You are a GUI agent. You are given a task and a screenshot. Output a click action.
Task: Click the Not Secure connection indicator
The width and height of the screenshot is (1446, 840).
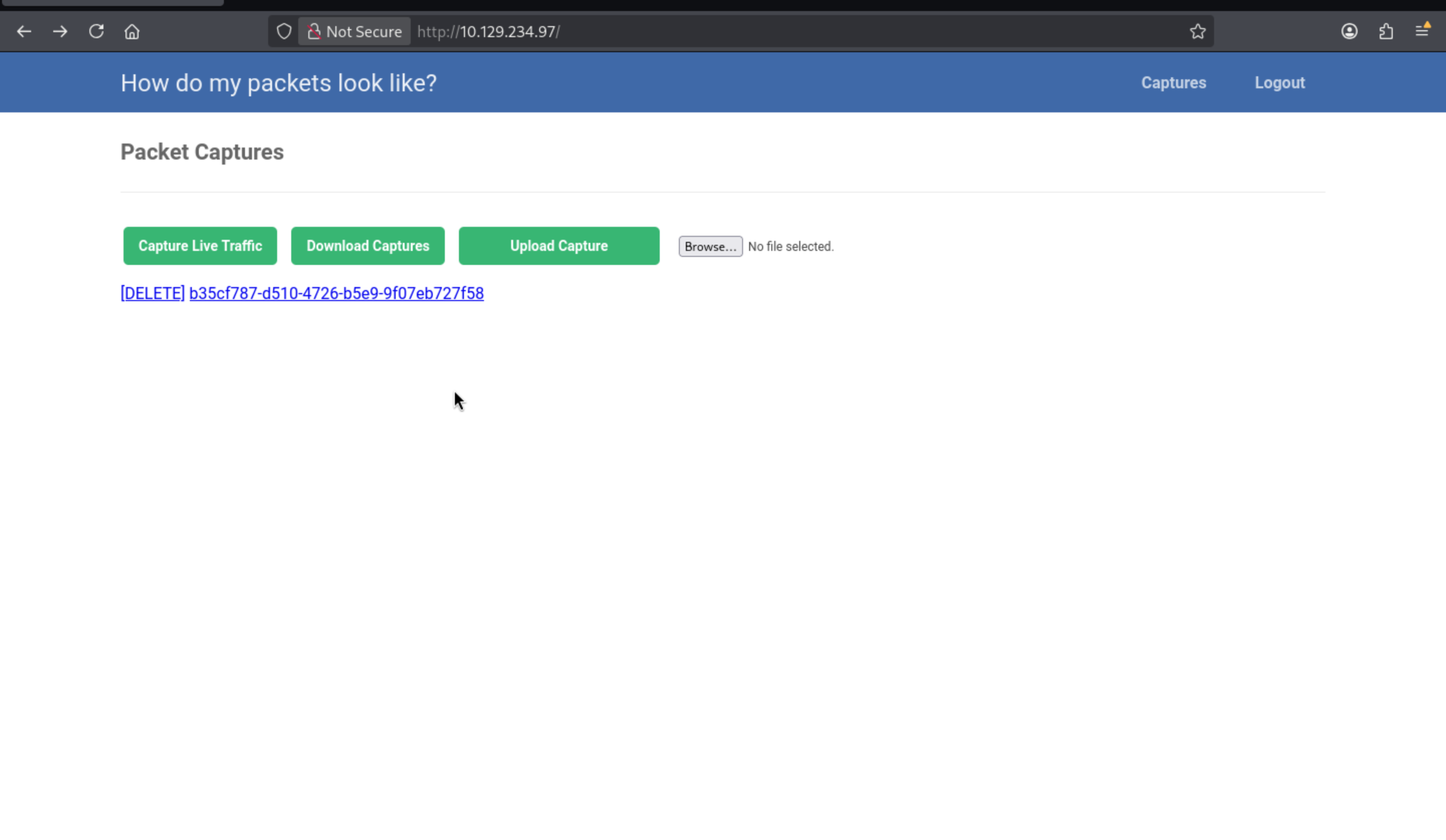coord(354,32)
